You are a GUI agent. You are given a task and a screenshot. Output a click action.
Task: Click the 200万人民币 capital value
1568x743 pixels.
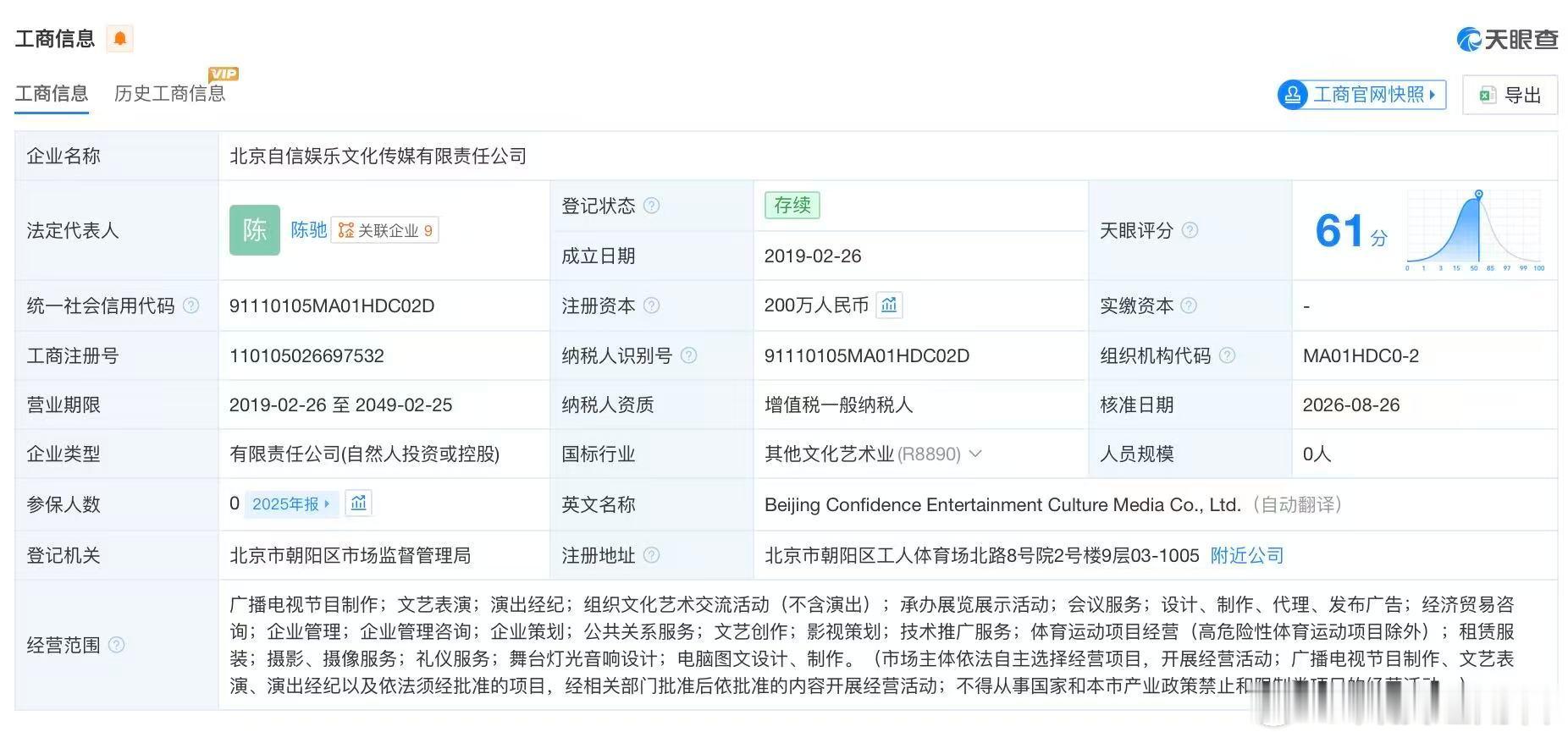point(817,305)
